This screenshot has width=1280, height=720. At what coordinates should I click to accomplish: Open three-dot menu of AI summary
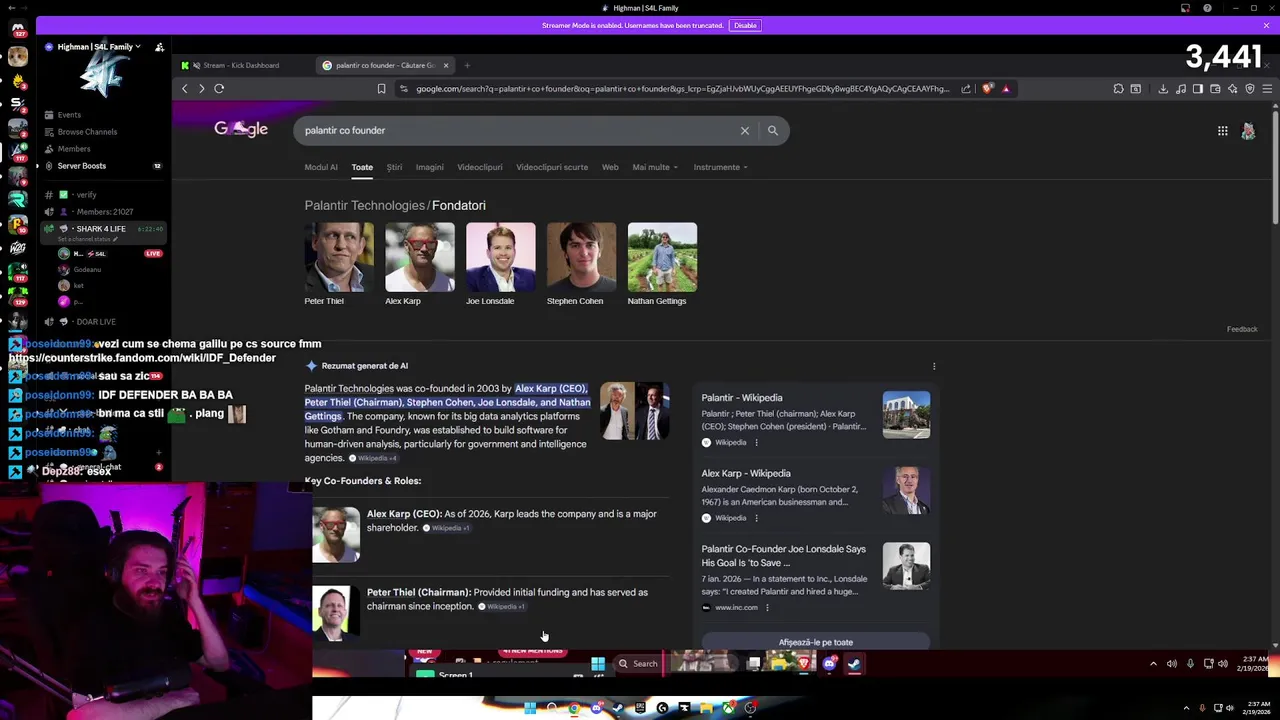tap(934, 366)
